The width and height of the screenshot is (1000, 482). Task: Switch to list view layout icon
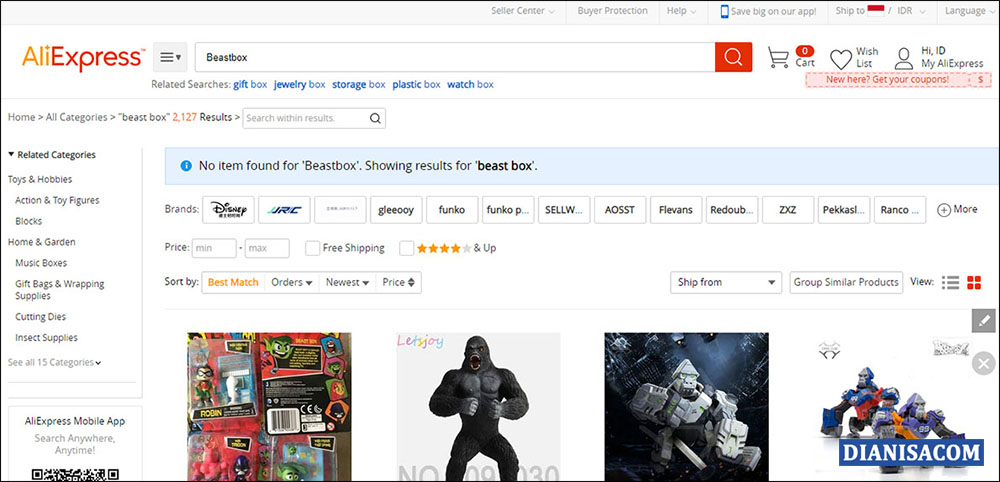951,283
